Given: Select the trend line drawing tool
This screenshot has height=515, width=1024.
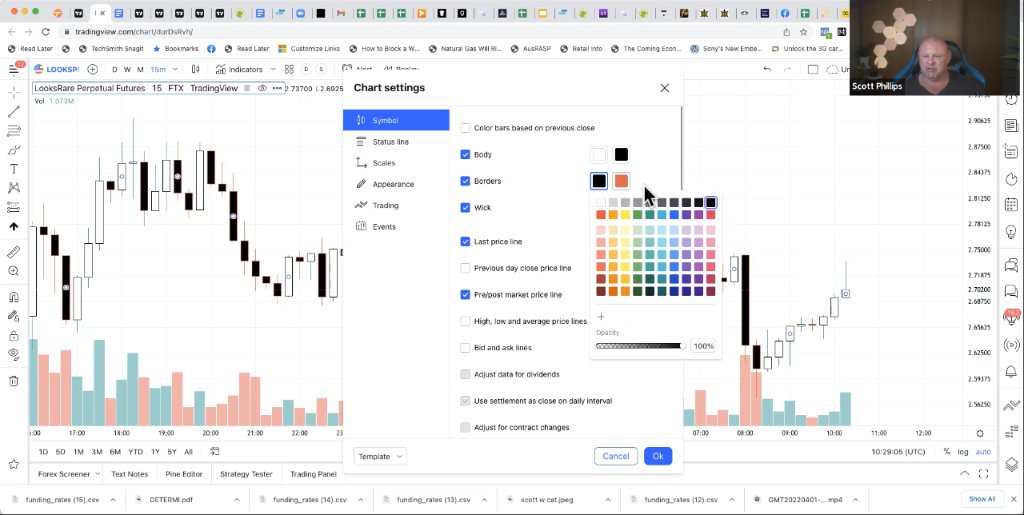Looking at the screenshot, I should 14,112.
